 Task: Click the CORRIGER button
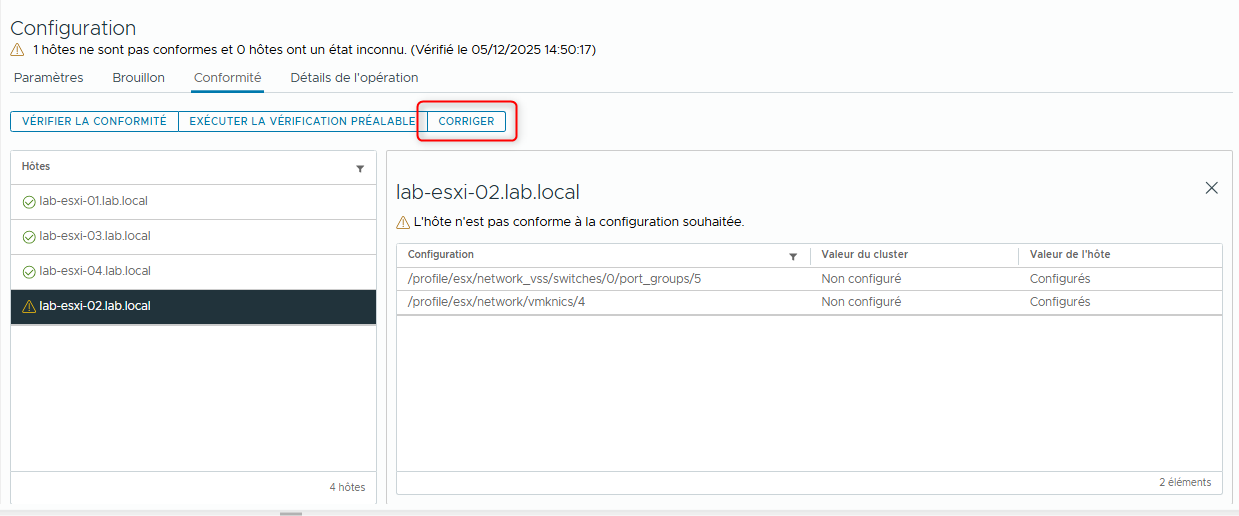pos(466,121)
